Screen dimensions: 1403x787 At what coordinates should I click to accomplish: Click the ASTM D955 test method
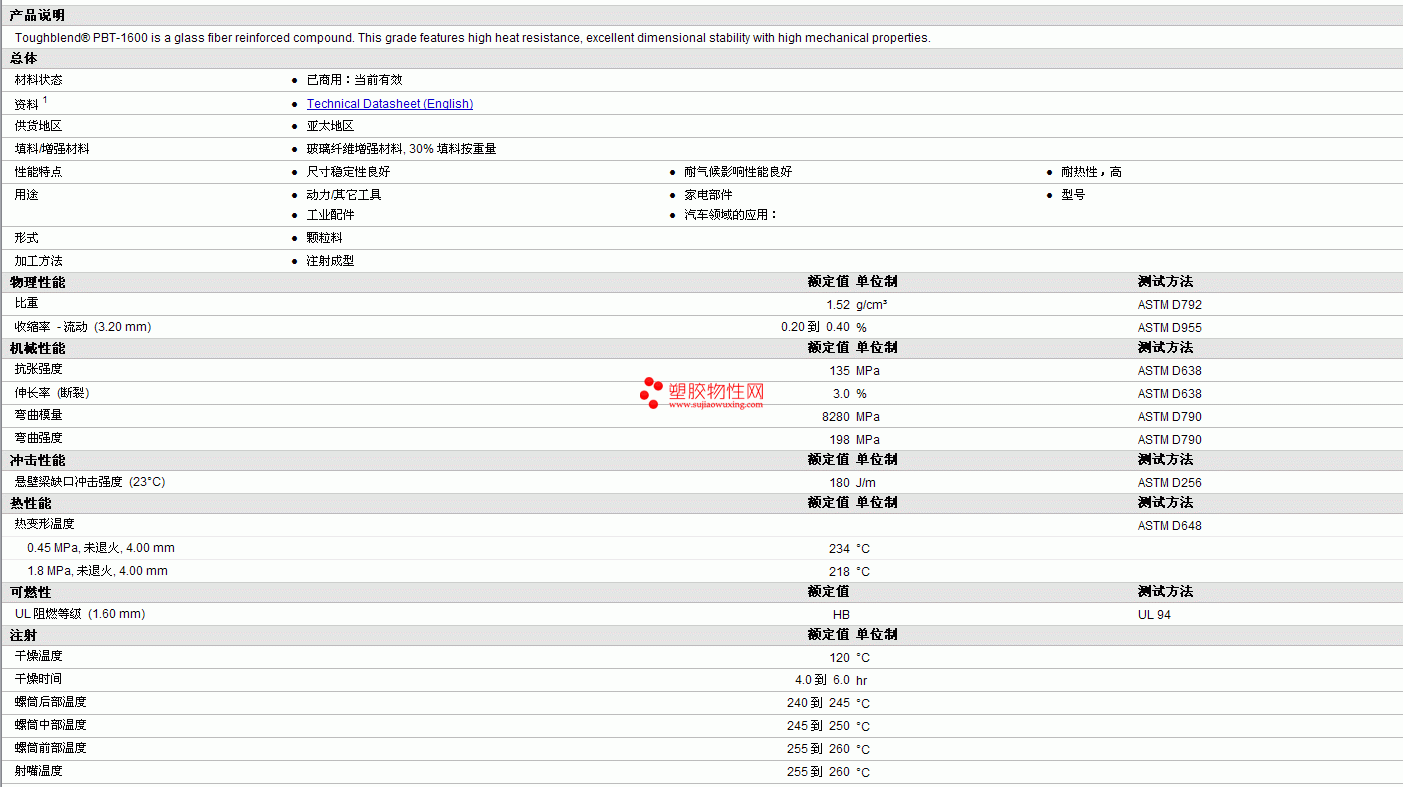coord(1170,328)
